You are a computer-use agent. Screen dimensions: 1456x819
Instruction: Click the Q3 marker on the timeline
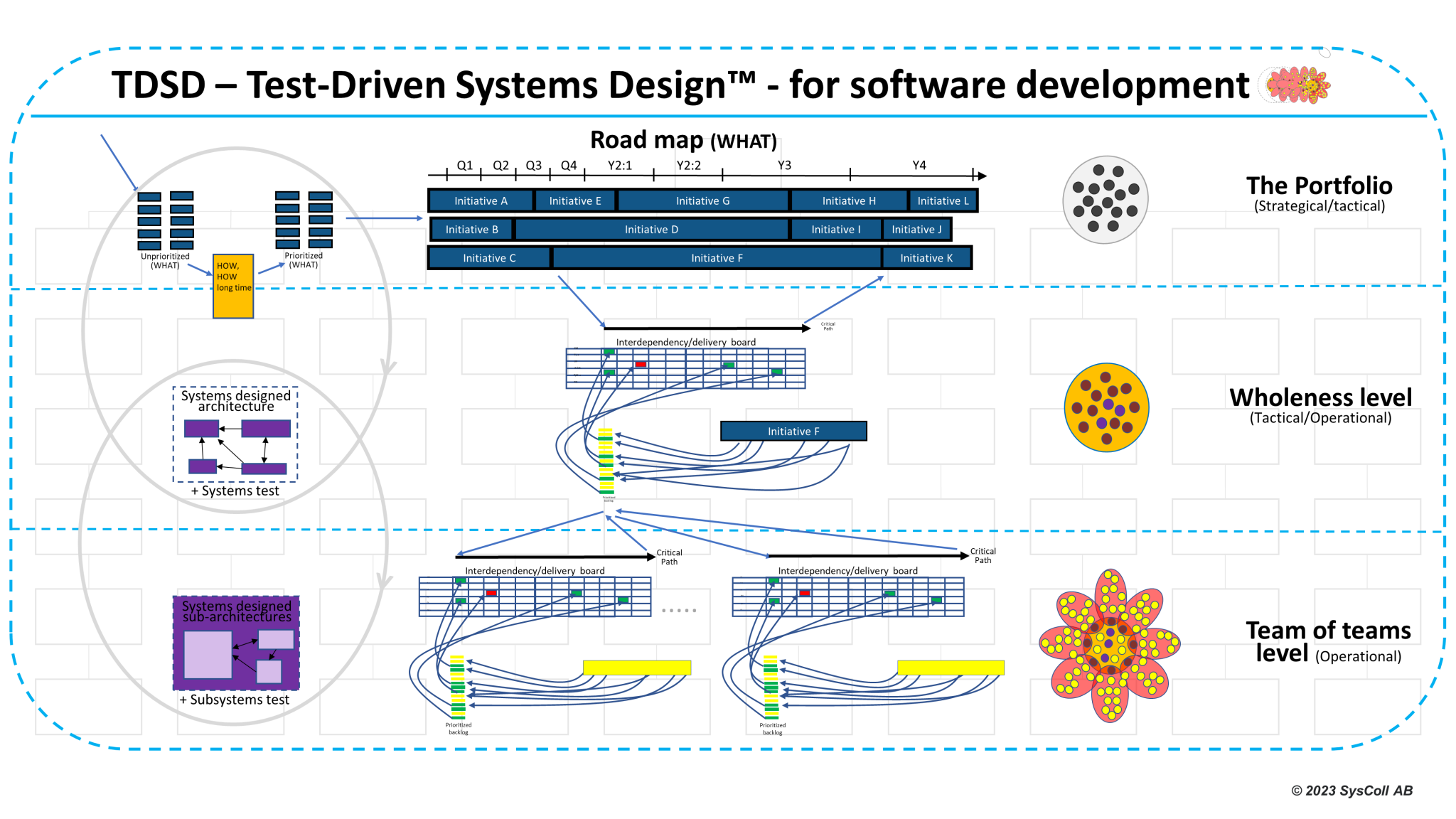pyautogui.click(x=533, y=166)
